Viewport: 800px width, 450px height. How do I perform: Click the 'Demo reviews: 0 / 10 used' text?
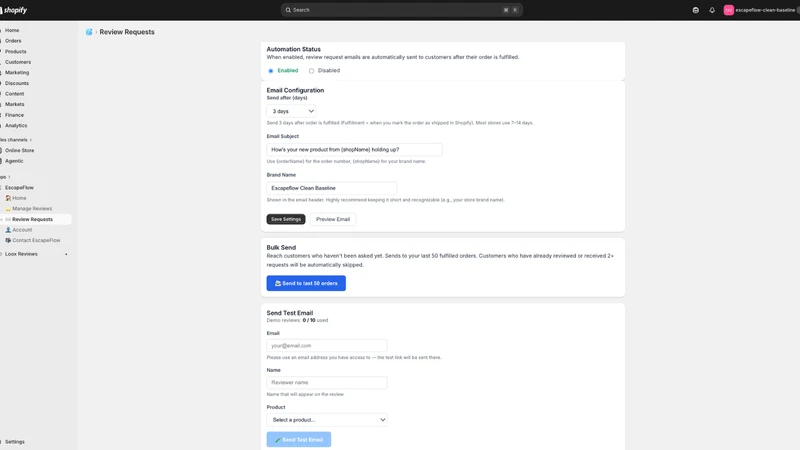pyautogui.click(x=297, y=320)
